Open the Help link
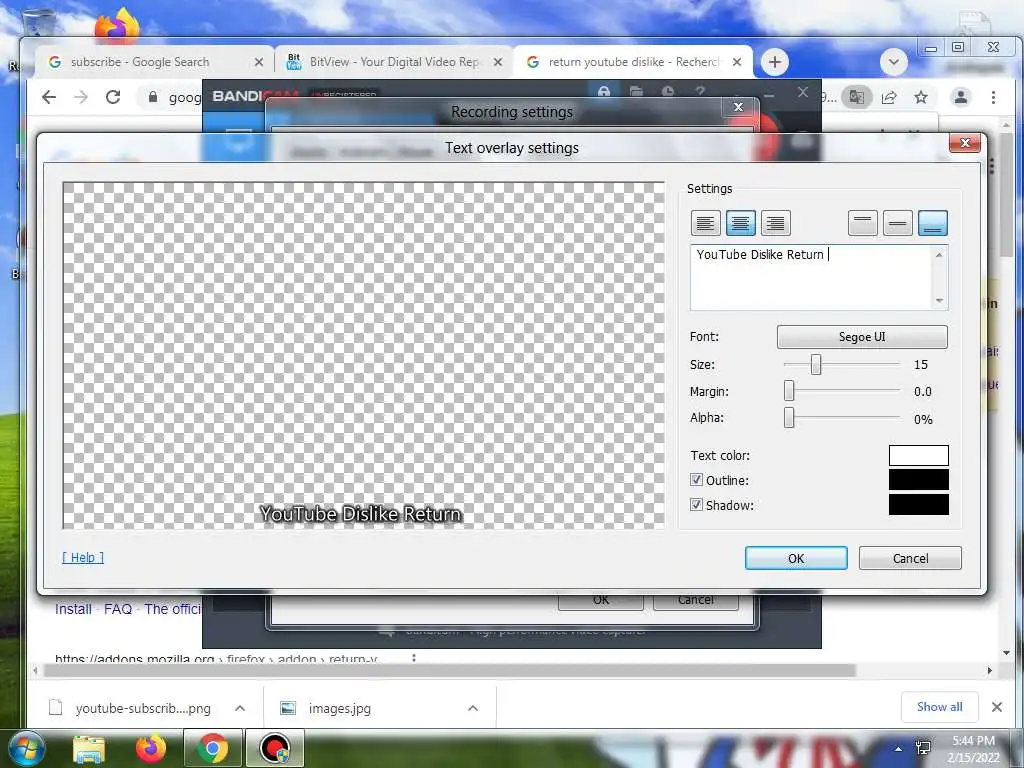 (x=83, y=558)
